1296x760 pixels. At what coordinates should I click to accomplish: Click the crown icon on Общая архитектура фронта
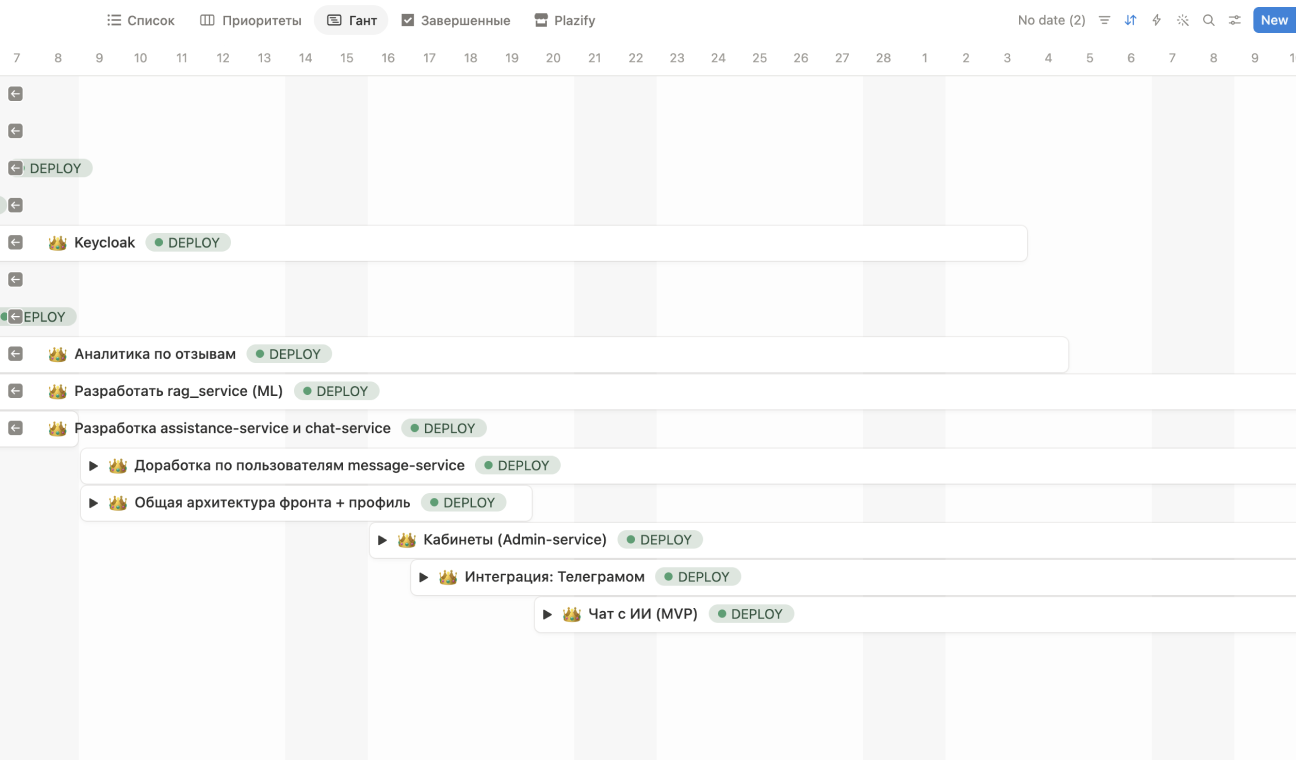118,503
